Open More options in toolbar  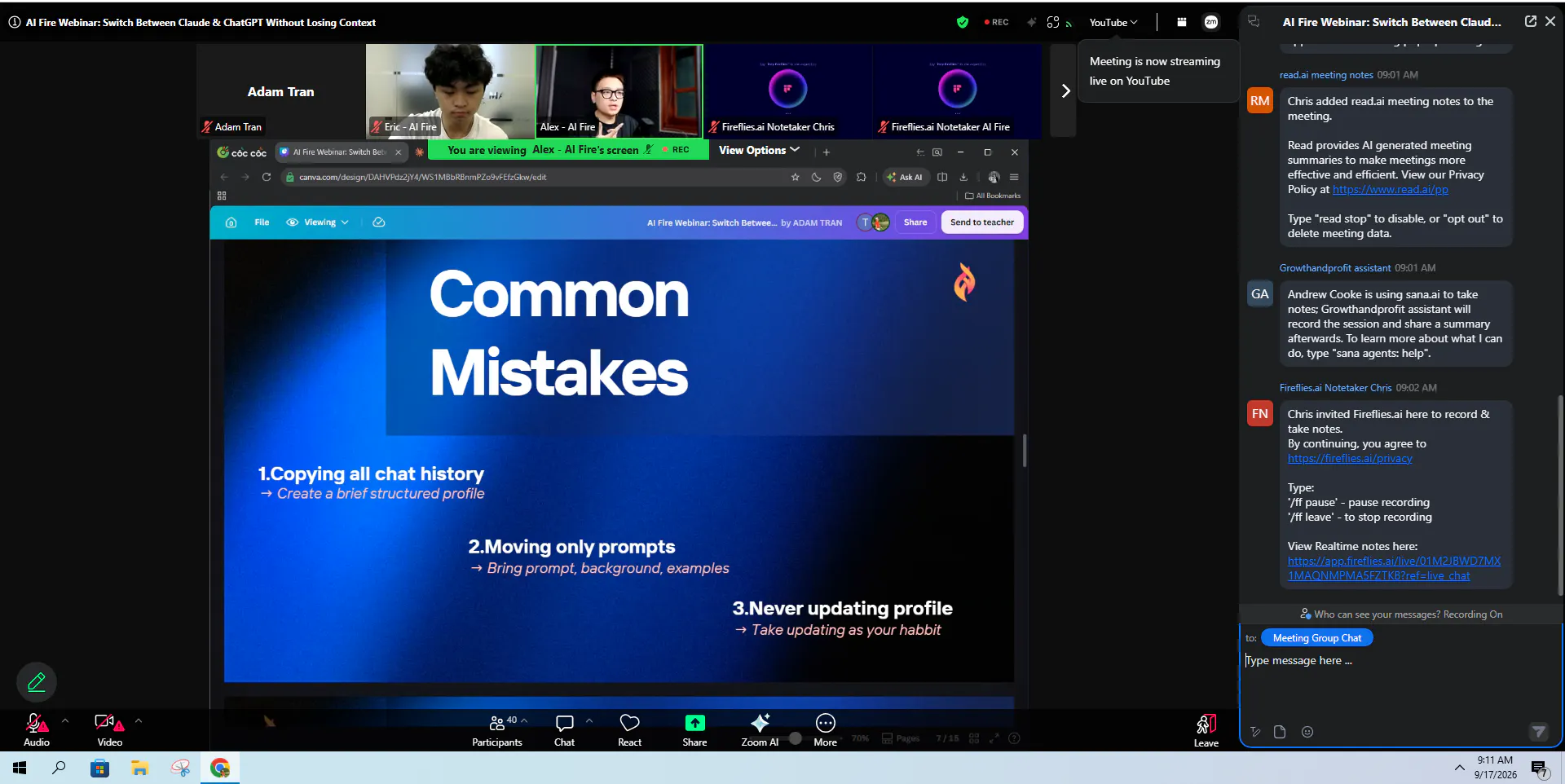(825, 729)
